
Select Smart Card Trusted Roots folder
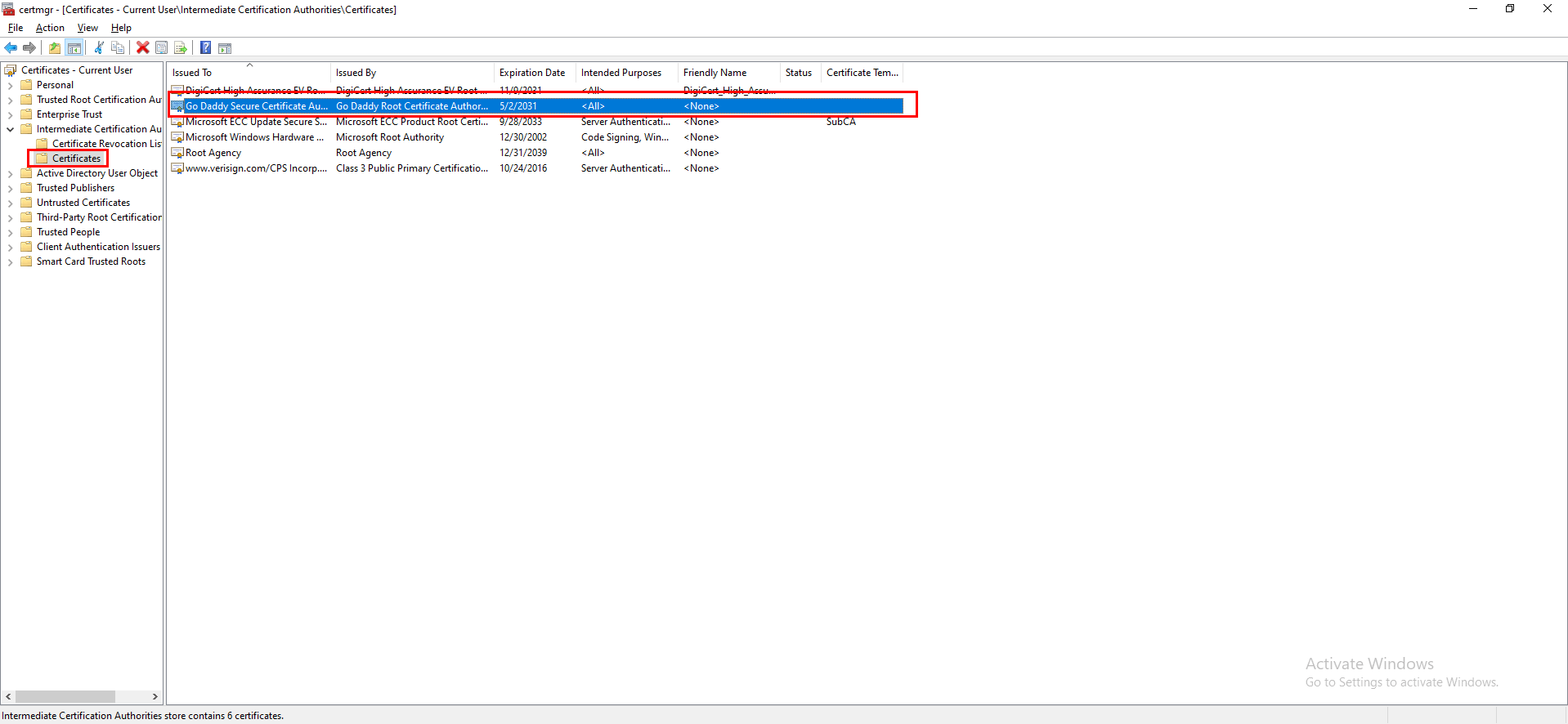[91, 261]
